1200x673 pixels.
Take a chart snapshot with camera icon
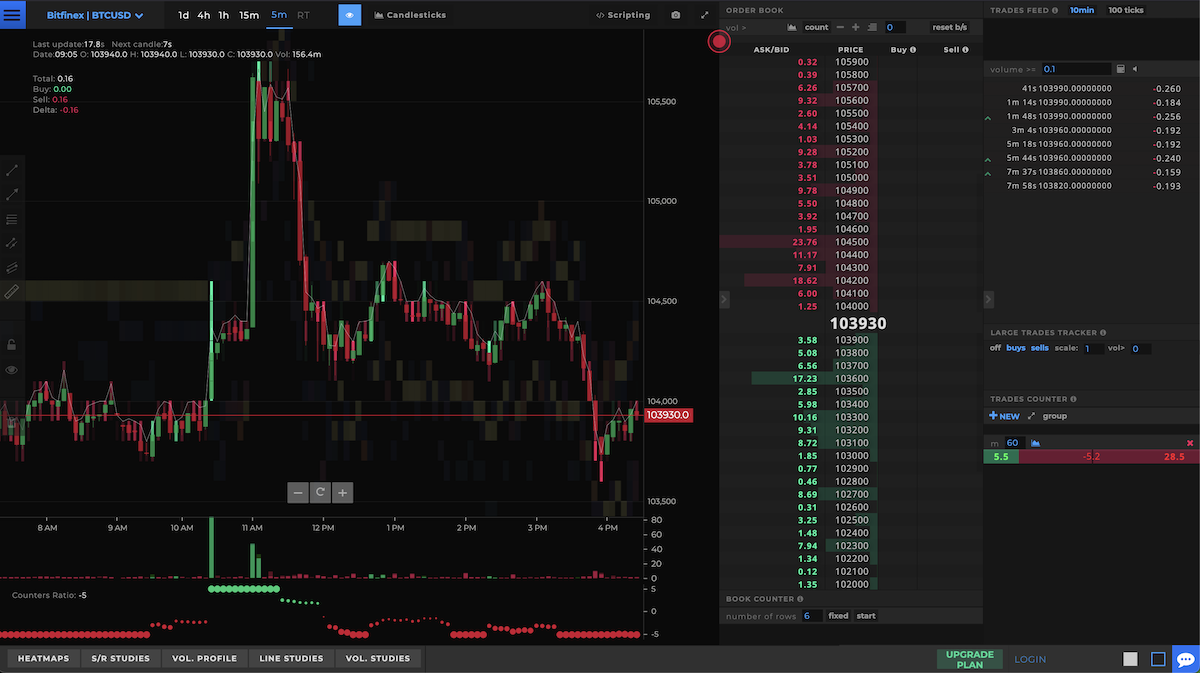[x=676, y=15]
